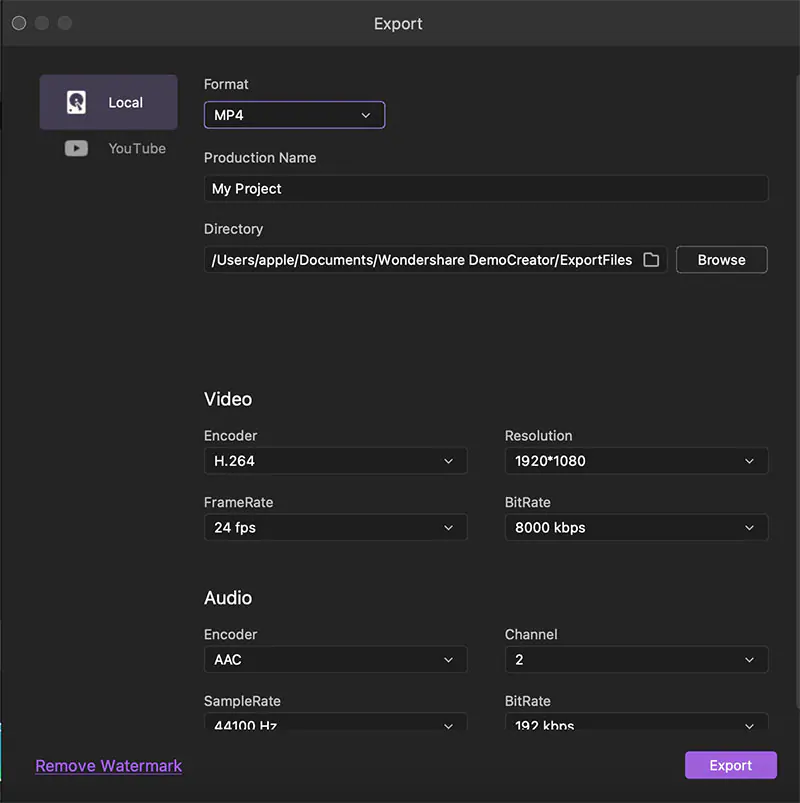Open the Format MP4 dropdown
This screenshot has width=800, height=803.
[294, 115]
